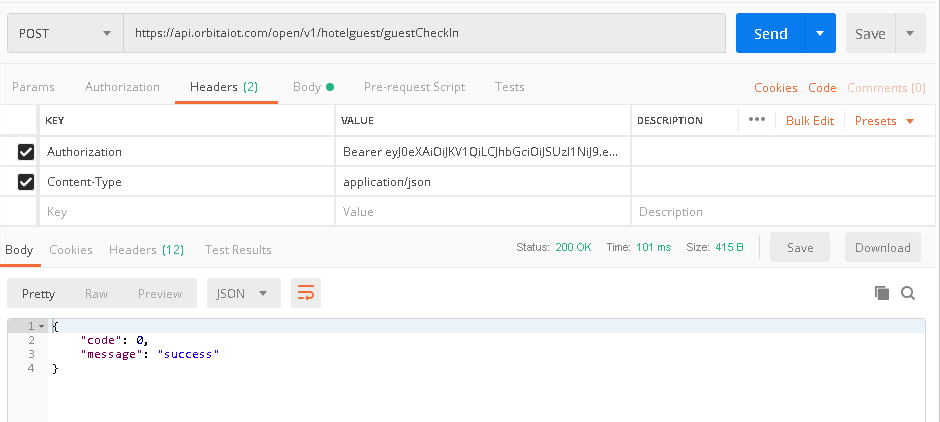
Task: Copy response body with the copy icon
Action: (882, 293)
